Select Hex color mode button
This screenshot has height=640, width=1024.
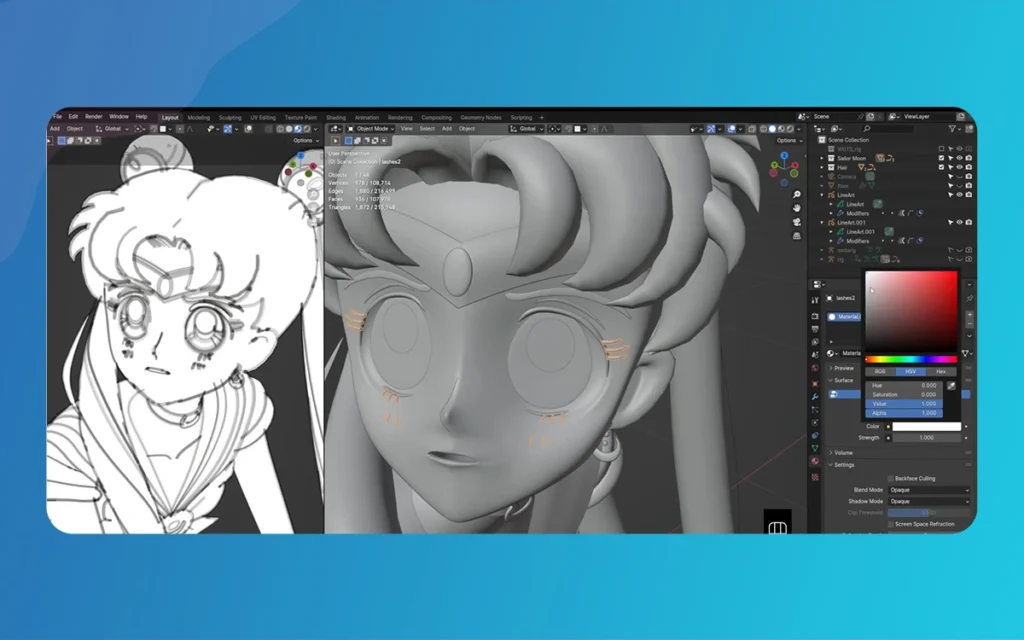(940, 372)
